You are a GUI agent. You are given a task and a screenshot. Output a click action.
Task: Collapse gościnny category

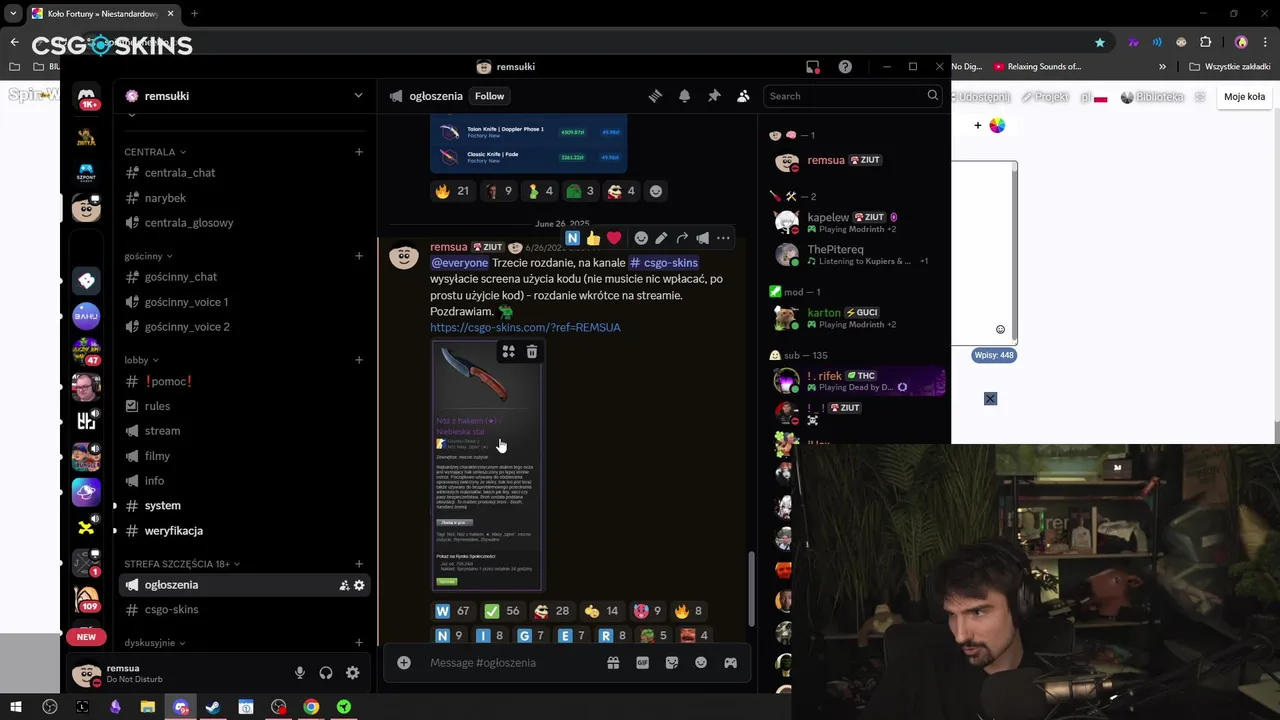[x=149, y=256]
